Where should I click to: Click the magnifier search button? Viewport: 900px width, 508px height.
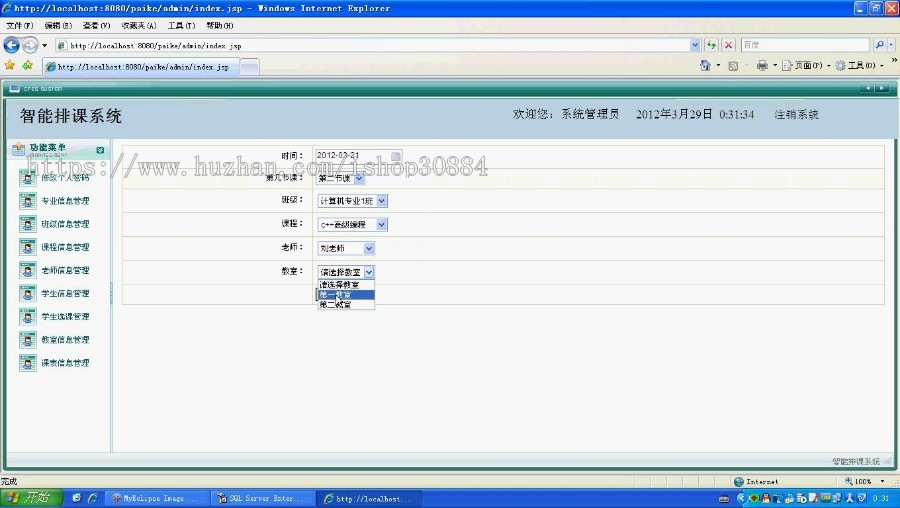click(x=879, y=45)
